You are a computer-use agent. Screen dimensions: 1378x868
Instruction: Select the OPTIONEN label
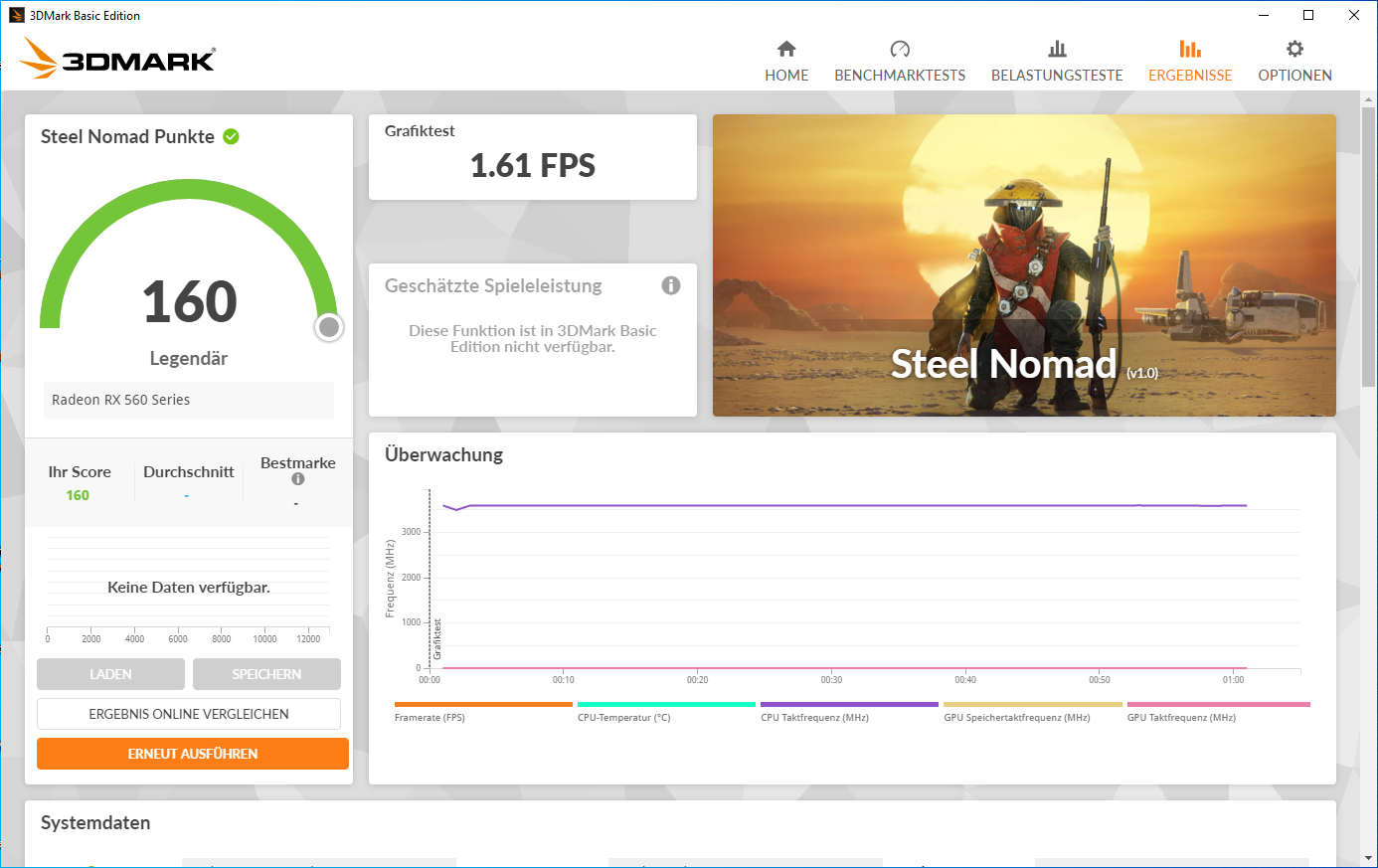(x=1294, y=76)
